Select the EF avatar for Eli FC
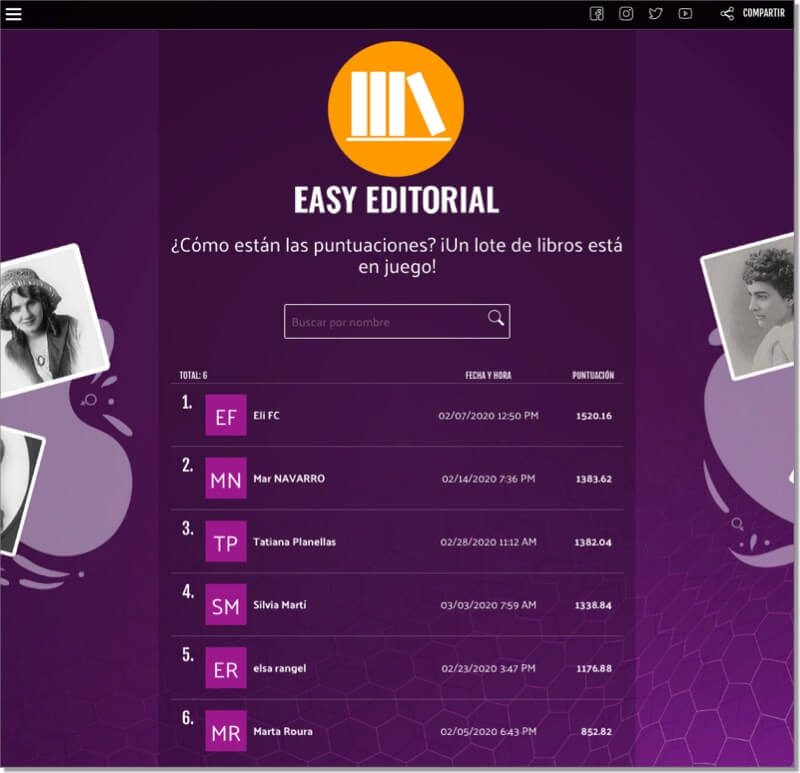The height and width of the screenshot is (773, 800). [226, 415]
